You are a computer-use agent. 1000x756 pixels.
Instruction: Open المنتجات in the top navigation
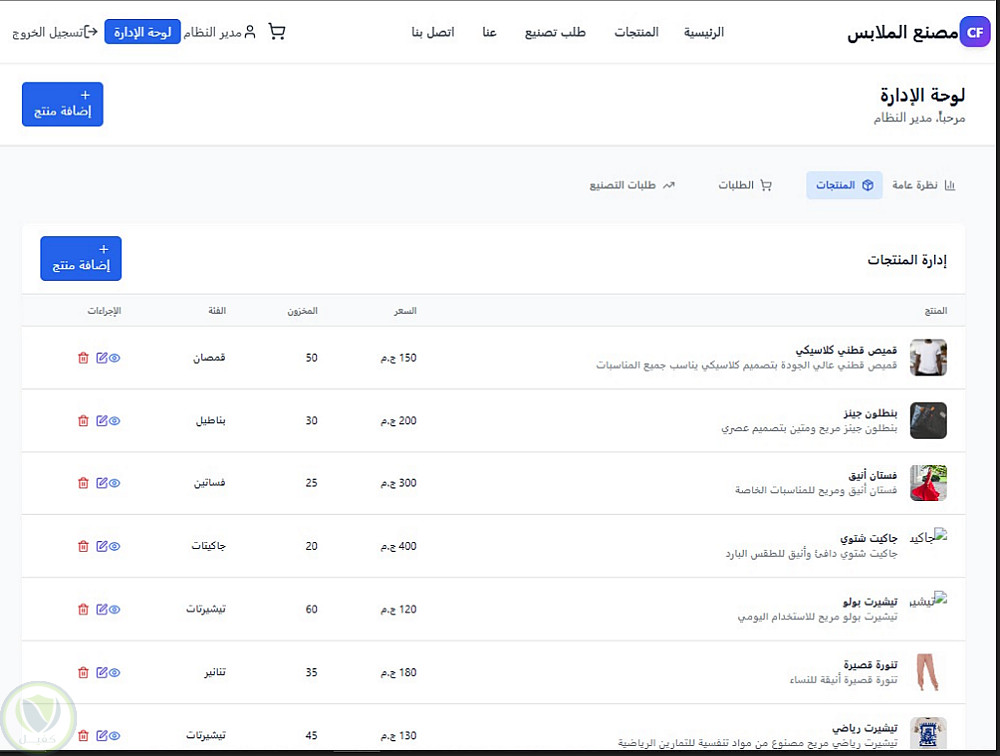[x=636, y=32]
